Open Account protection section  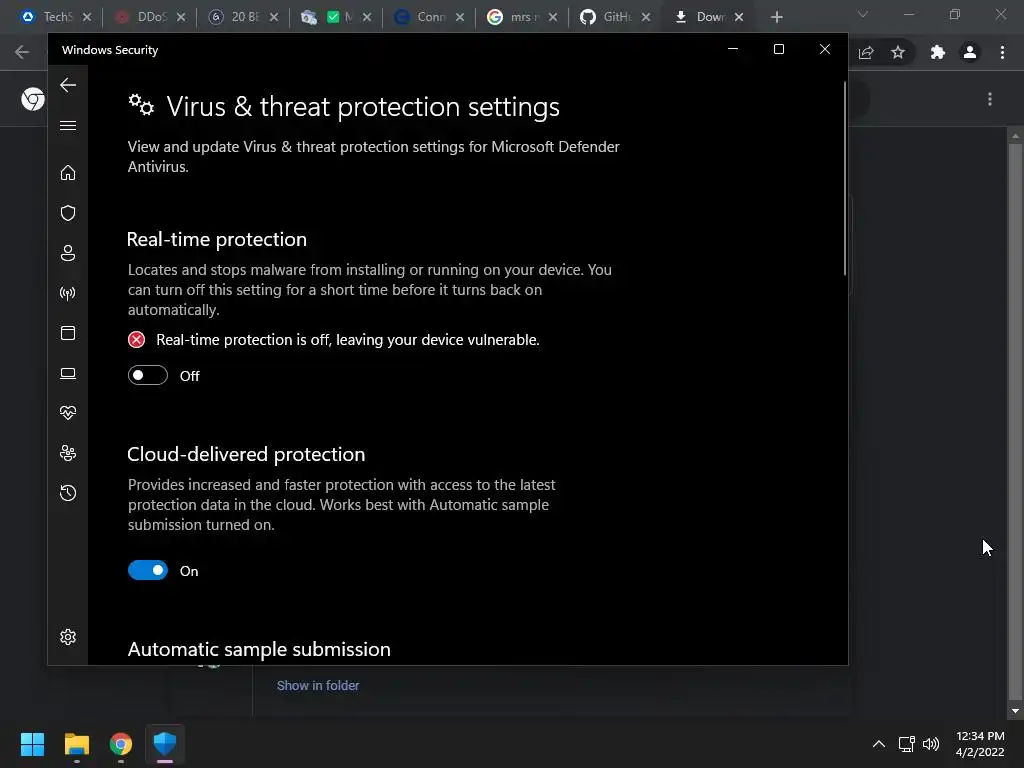[68, 253]
